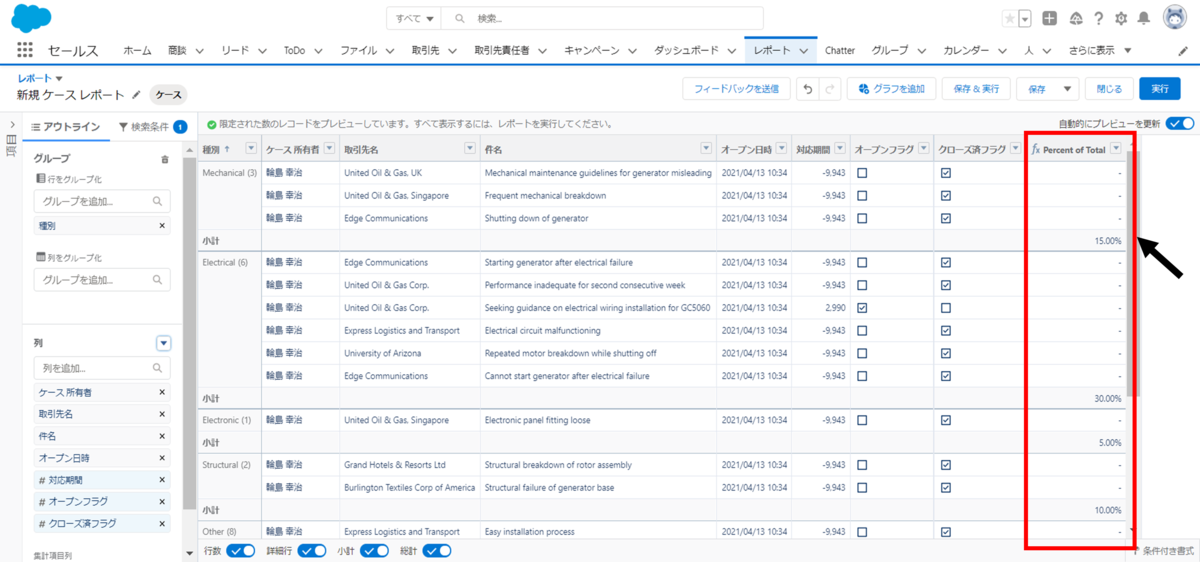The image size is (1200, 562).
Task: Remove the 対応期間 column with X
Action: [162, 480]
